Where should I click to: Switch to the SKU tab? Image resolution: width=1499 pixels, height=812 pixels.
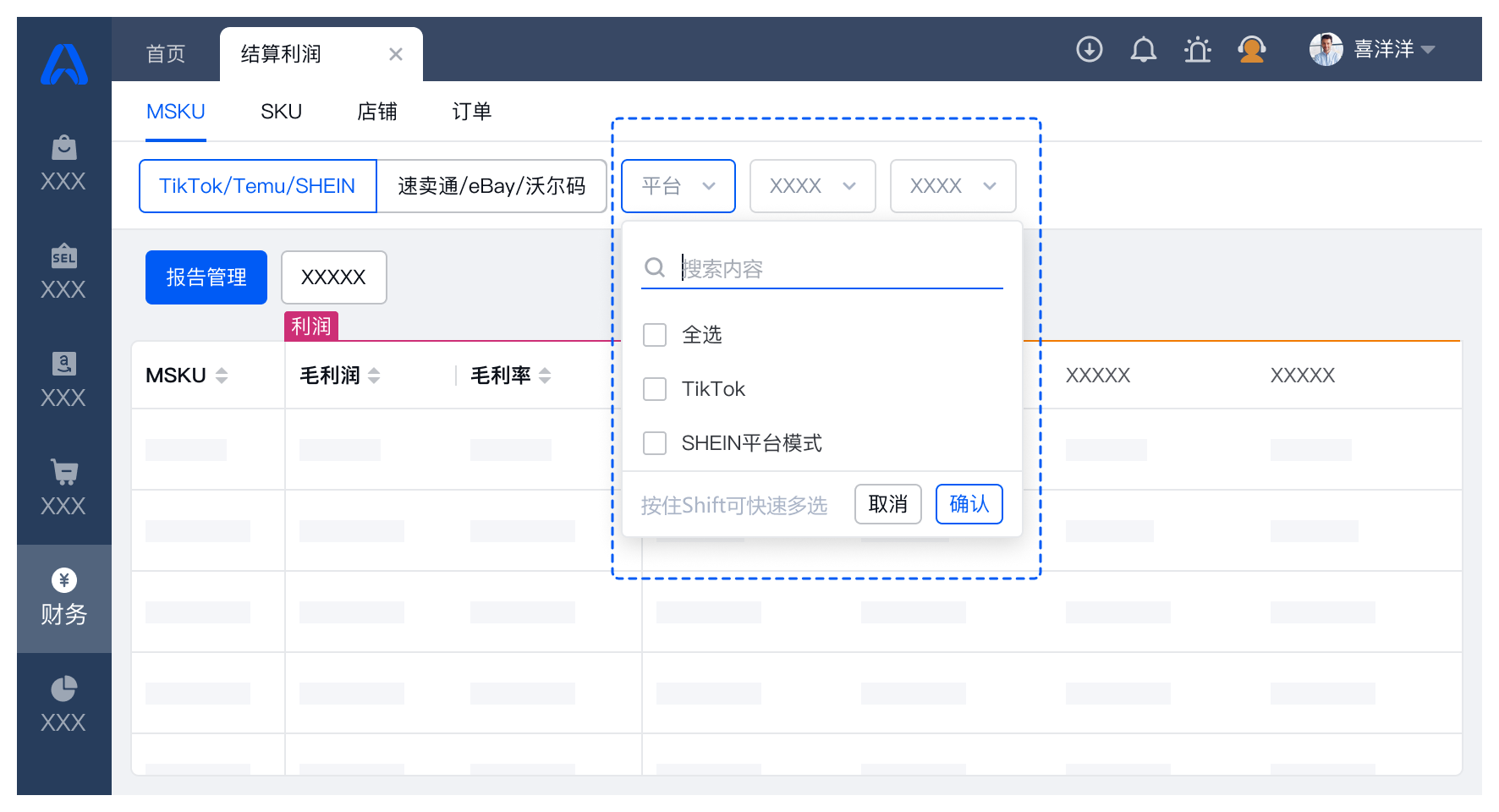281,112
